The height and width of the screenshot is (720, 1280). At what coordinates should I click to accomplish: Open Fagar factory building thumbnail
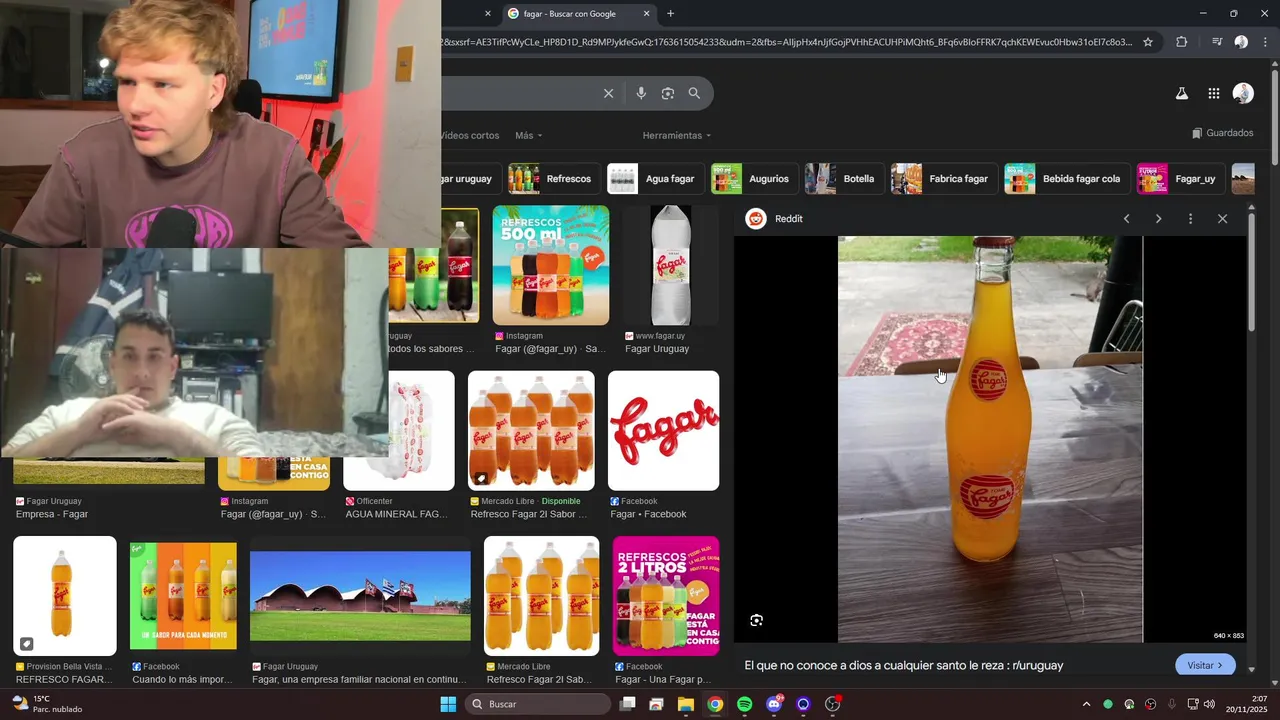click(360, 596)
